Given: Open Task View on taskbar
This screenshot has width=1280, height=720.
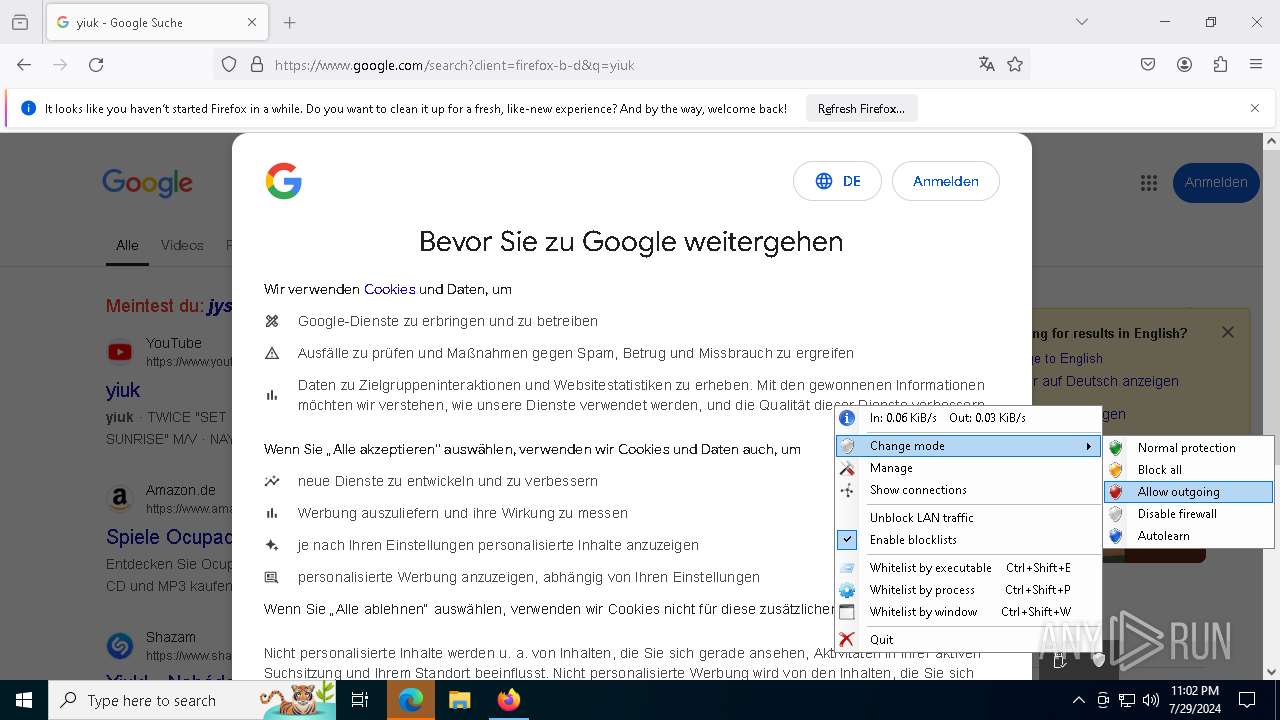Looking at the screenshot, I should 360,700.
